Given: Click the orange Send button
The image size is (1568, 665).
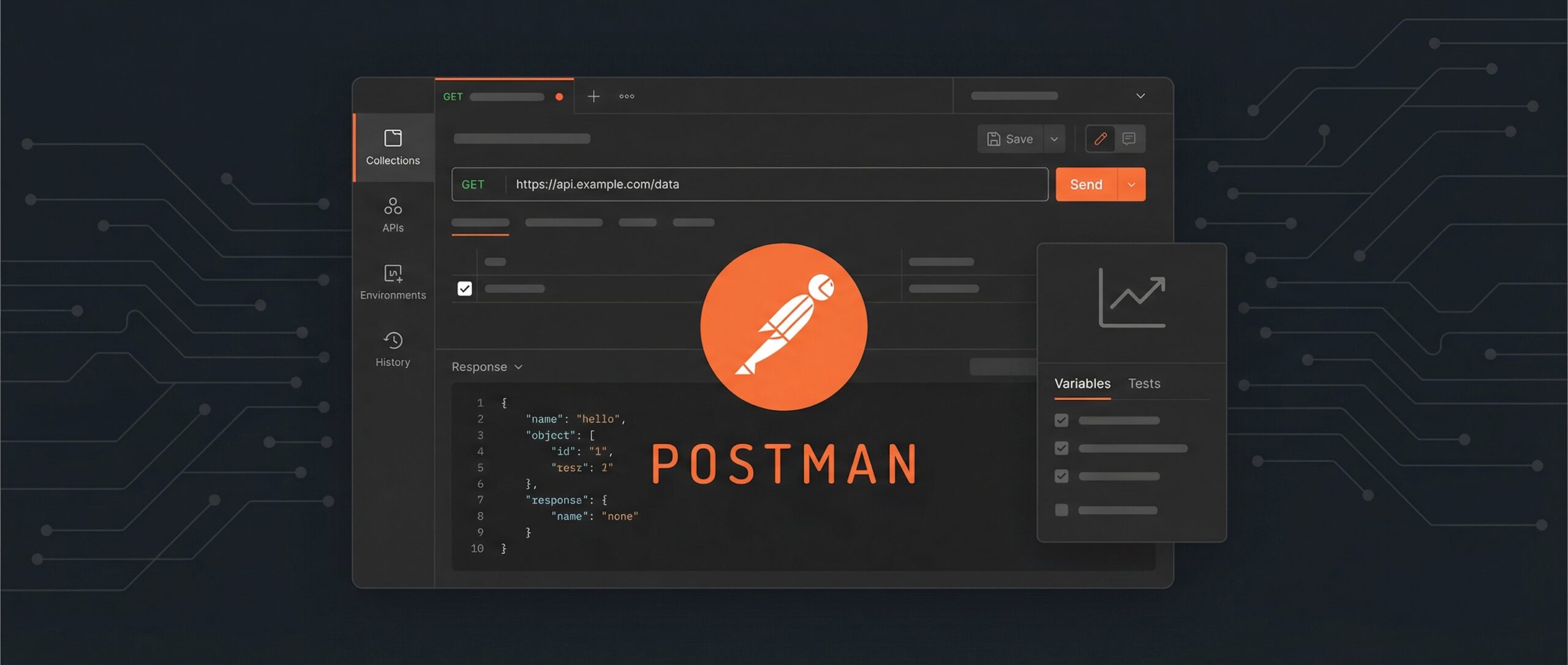Looking at the screenshot, I should pyautogui.click(x=1086, y=184).
